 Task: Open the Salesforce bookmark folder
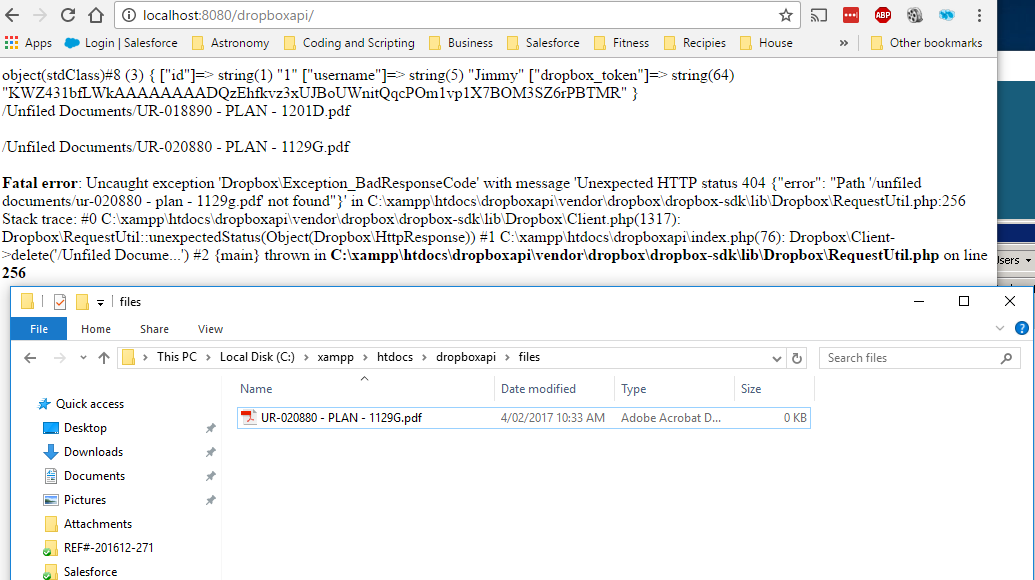click(x=543, y=43)
